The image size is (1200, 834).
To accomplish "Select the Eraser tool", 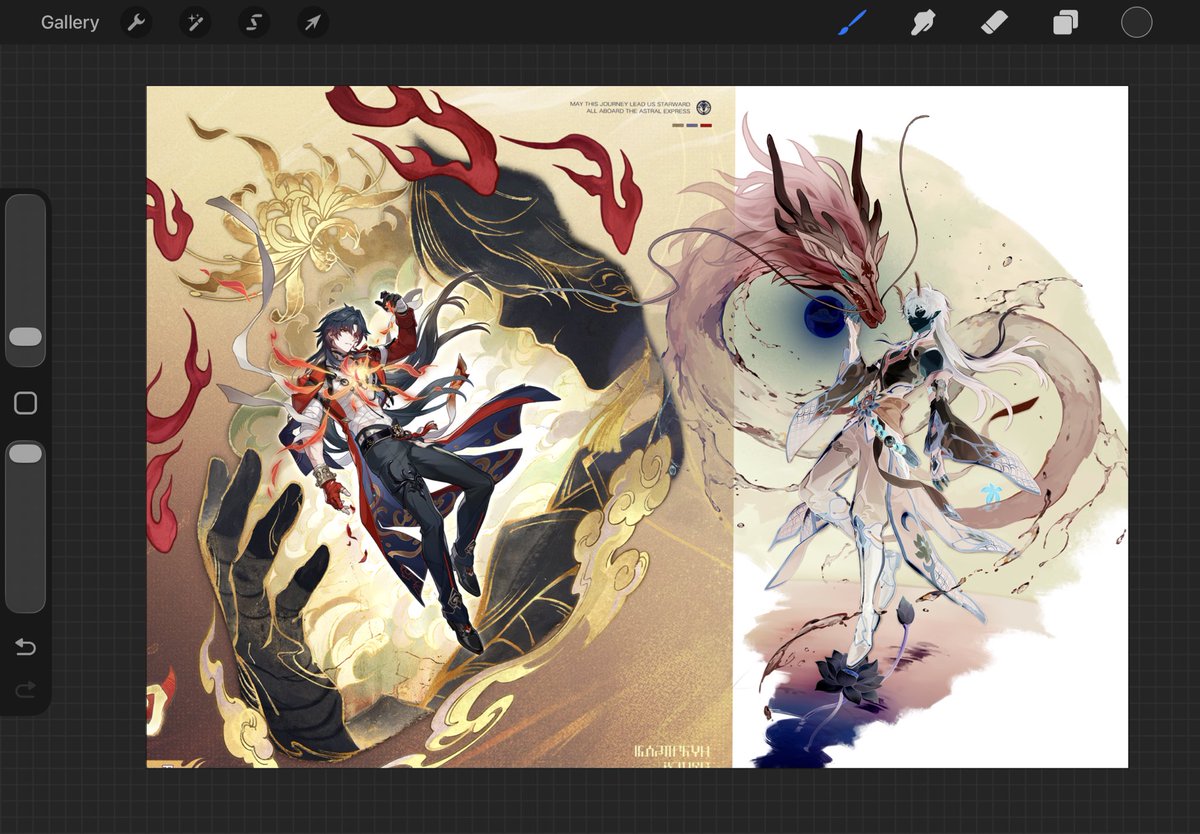I will [994, 22].
